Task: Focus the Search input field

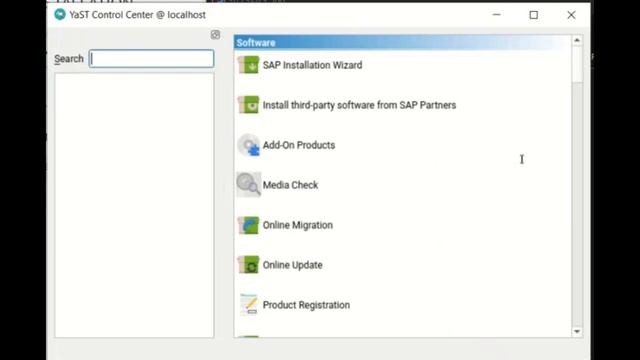Action: [151, 59]
